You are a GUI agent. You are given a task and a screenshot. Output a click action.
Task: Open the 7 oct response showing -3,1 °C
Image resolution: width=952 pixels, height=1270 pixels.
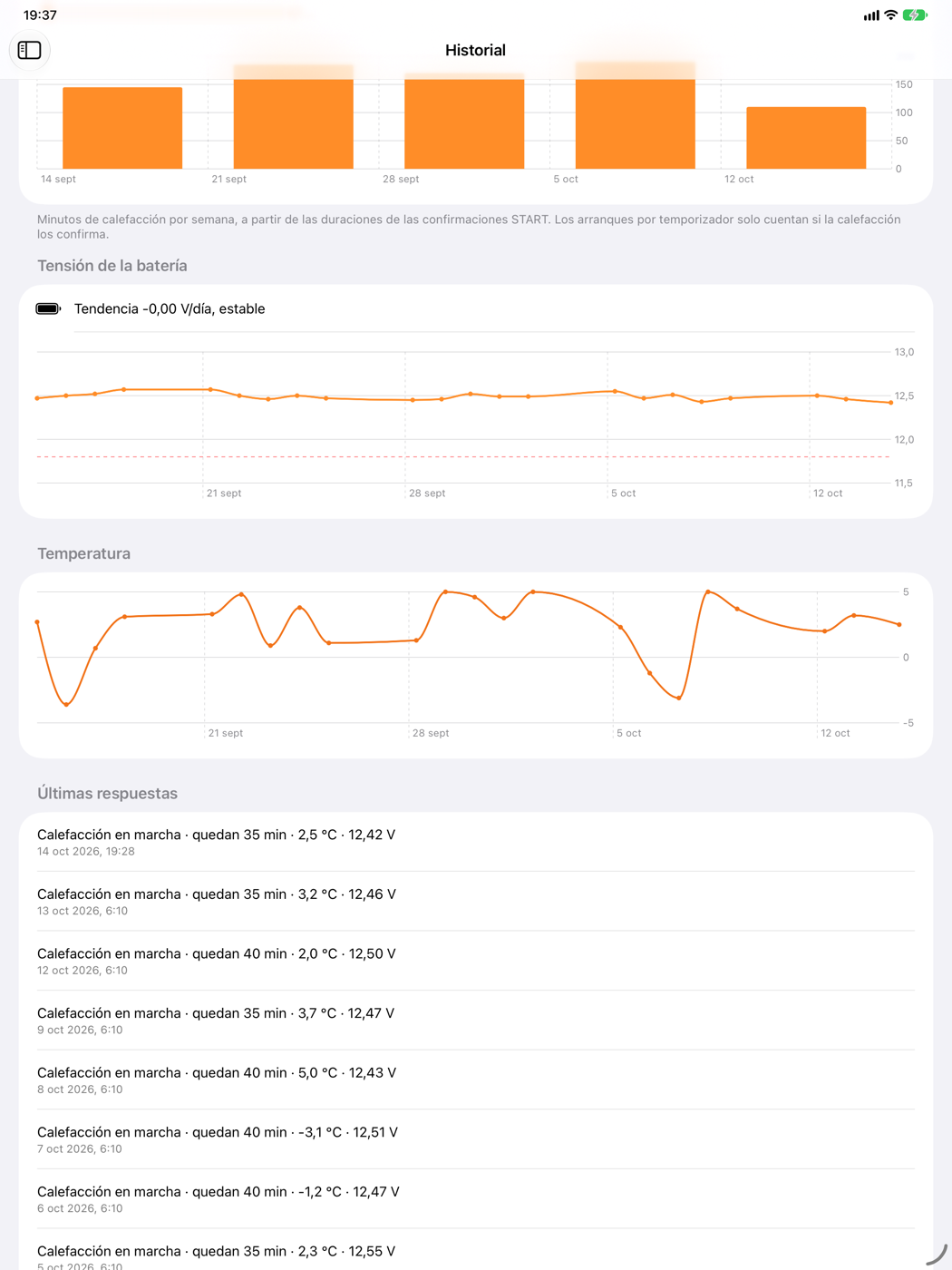coord(476,1139)
